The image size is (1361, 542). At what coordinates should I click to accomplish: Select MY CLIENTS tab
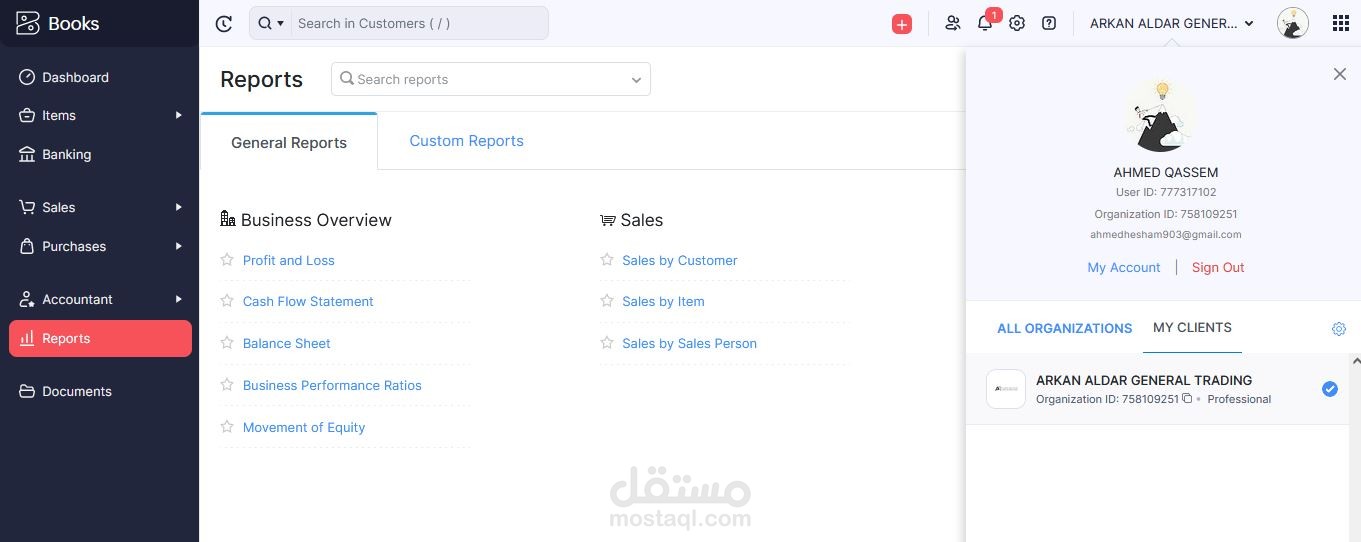coord(1192,328)
